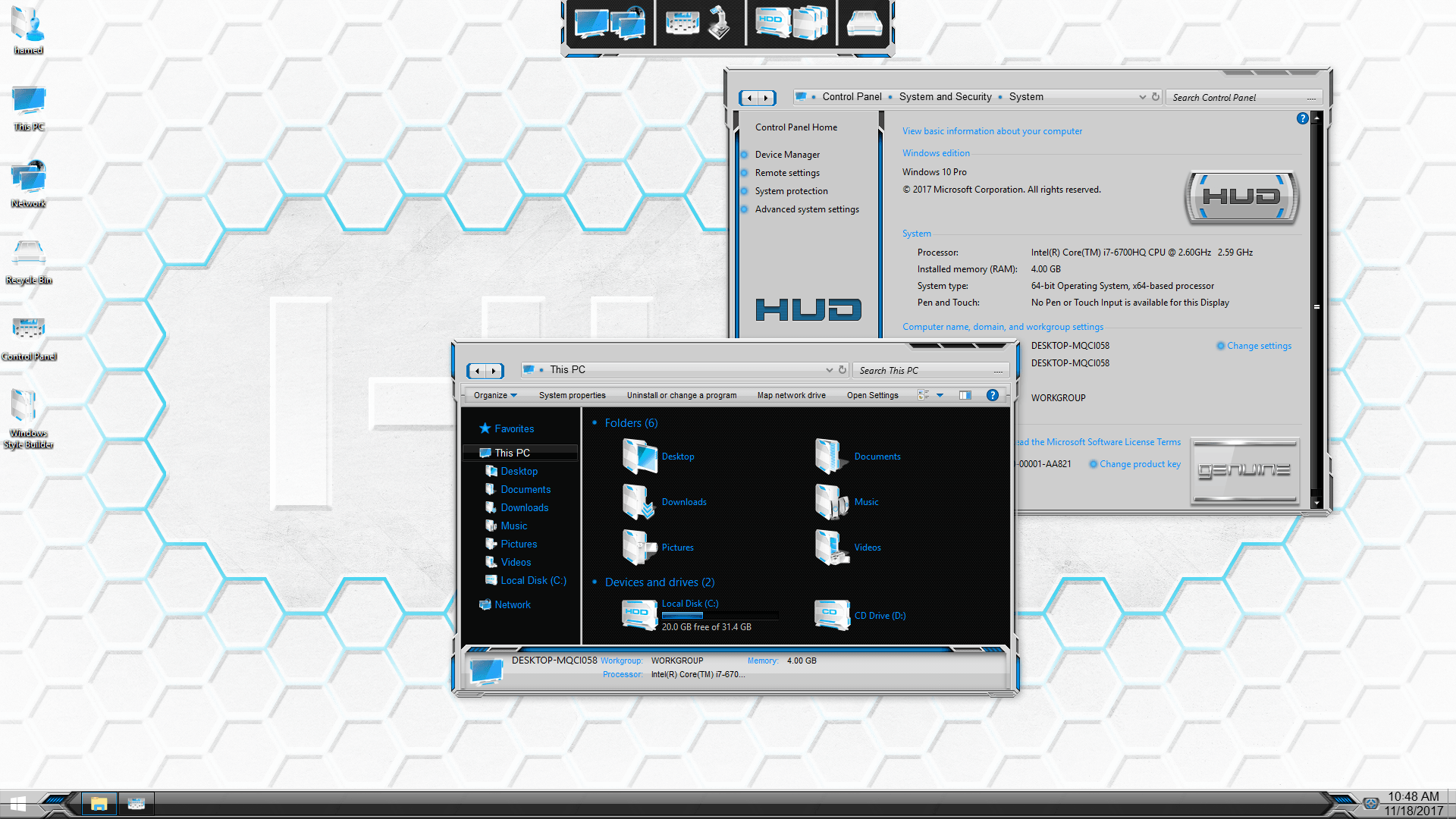Click in Search Control Panel field

[1244, 98]
